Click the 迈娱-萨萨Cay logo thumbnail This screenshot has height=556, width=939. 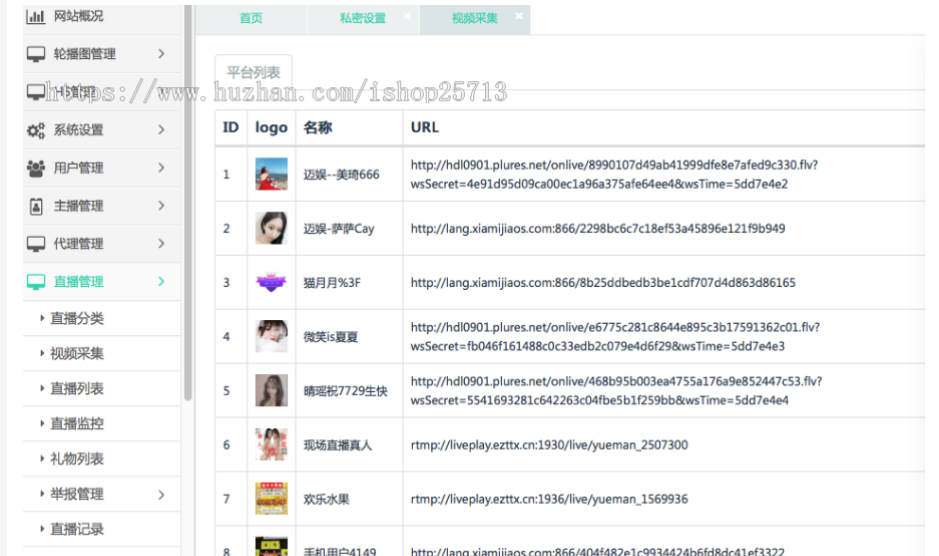pos(271,228)
